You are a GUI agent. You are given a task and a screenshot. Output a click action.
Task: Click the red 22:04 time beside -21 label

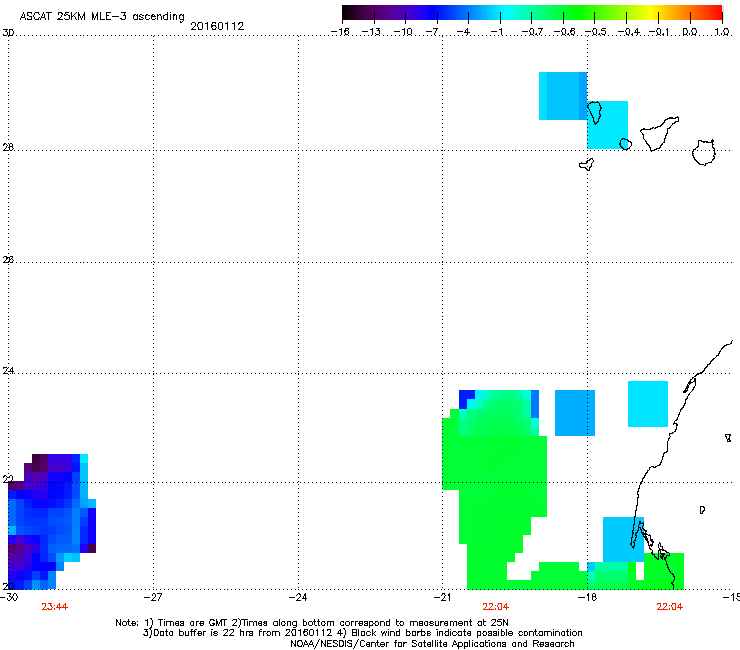(x=496, y=607)
